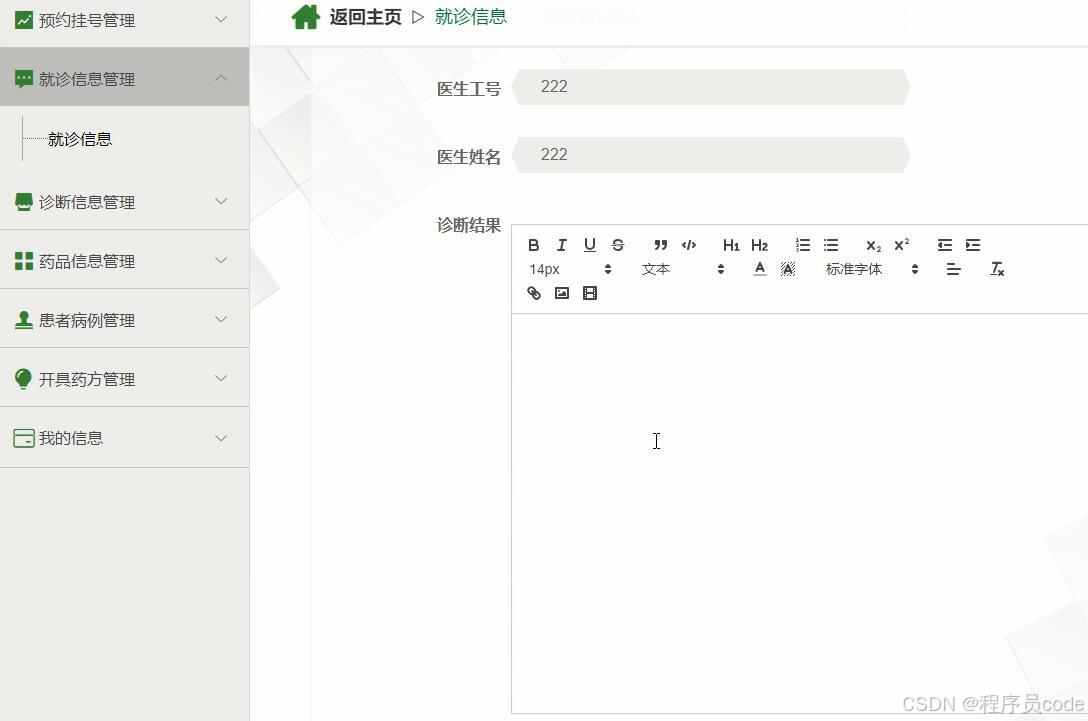Toggle the bullet list format
Image resolution: width=1088 pixels, height=721 pixels.
click(831, 245)
